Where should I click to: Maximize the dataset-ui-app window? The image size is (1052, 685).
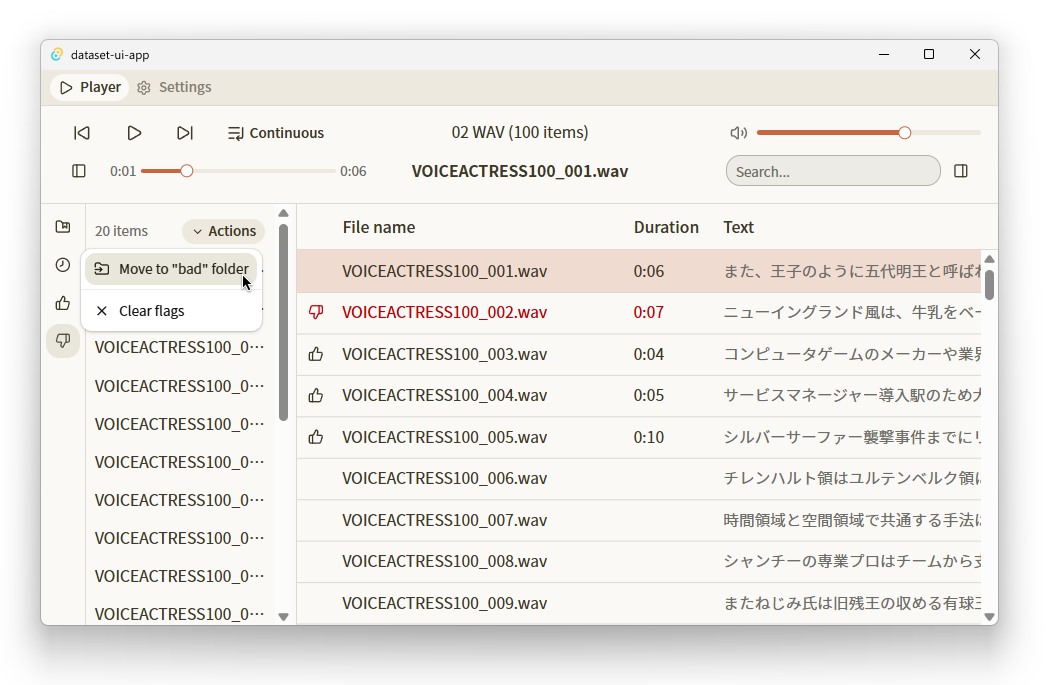point(929,54)
